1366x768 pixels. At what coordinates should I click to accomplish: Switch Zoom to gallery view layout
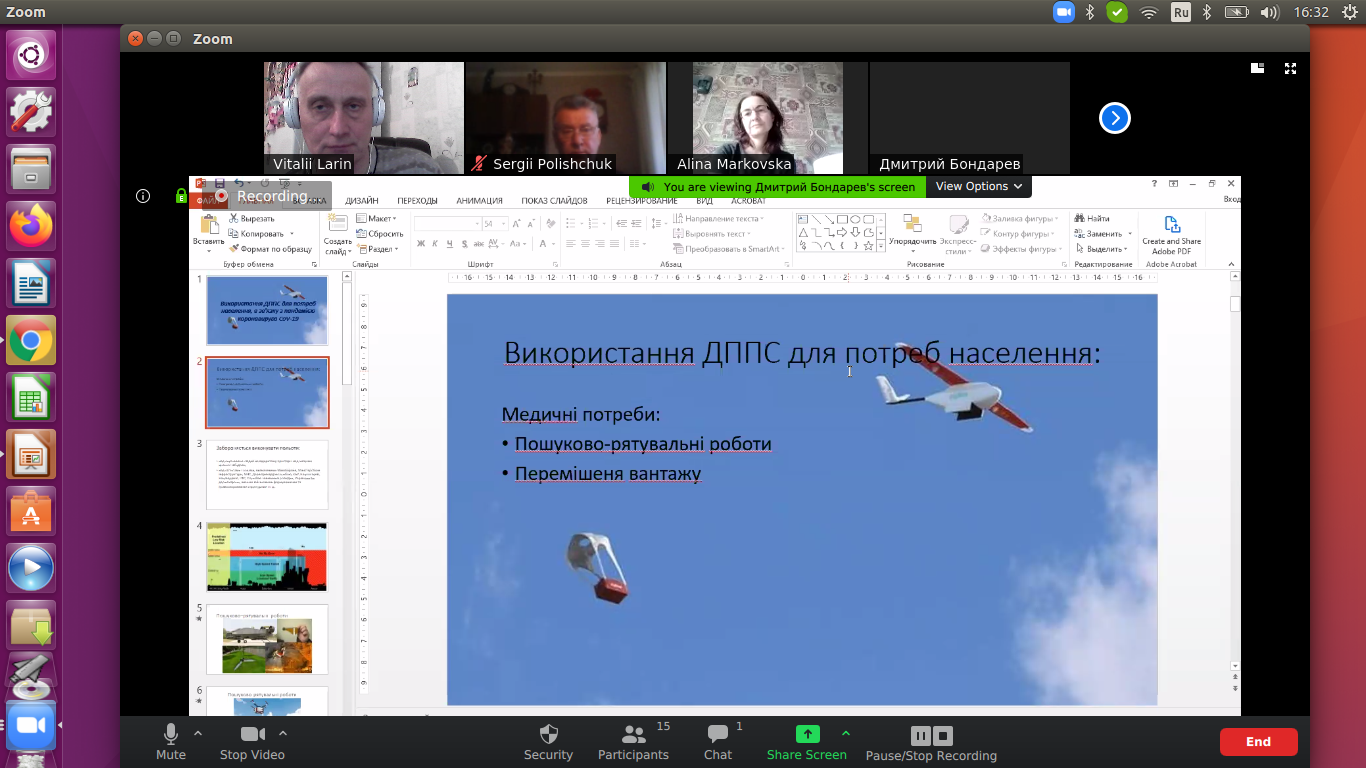point(1258,68)
